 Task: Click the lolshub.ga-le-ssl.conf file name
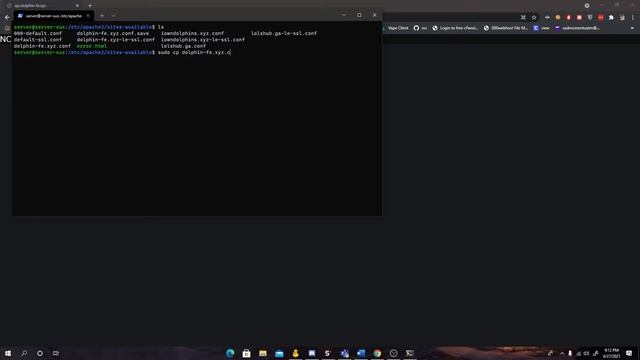284,33
